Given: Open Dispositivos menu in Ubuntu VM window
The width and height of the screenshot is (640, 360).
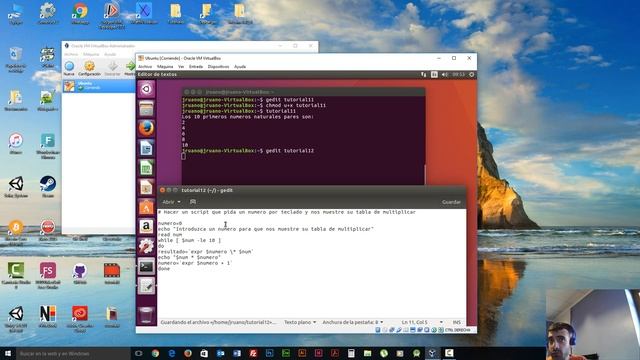Looking at the screenshot, I should [x=218, y=67].
